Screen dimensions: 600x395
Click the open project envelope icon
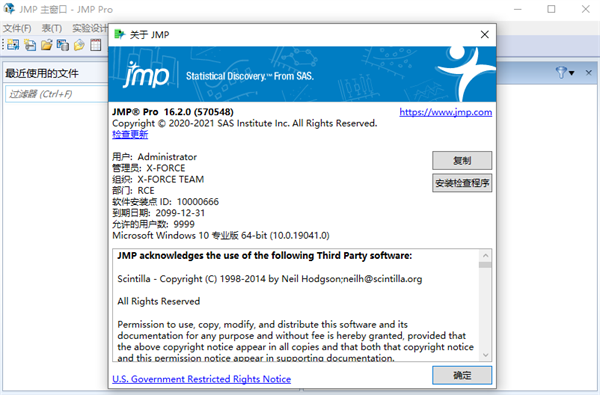[79, 45]
